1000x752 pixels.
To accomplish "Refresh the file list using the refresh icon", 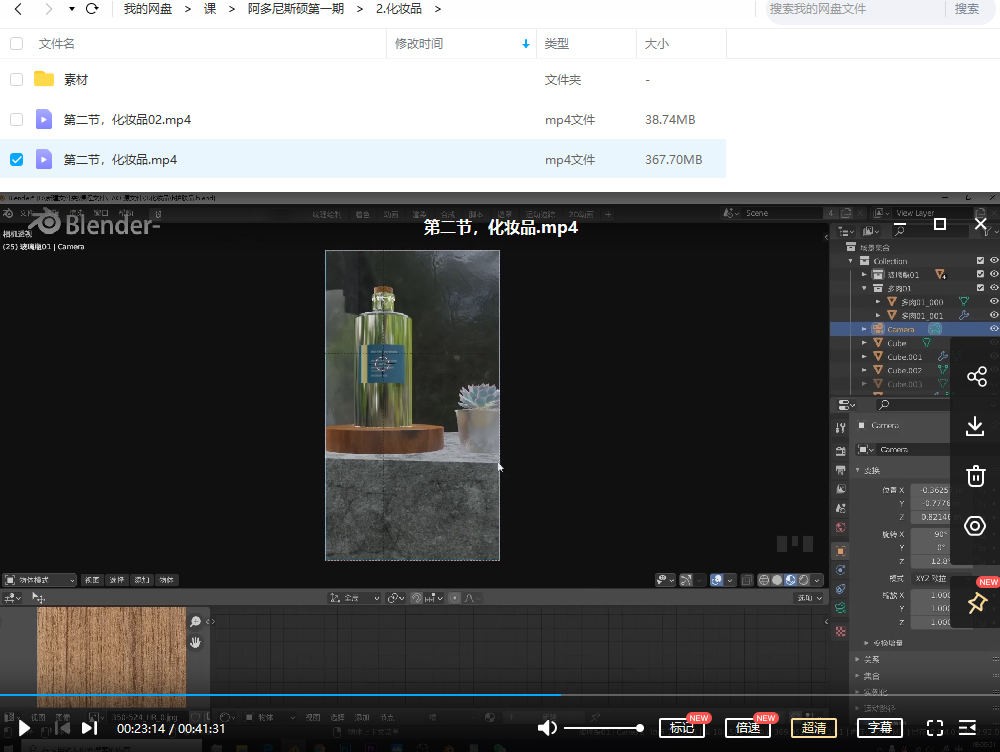I will 90,9.
